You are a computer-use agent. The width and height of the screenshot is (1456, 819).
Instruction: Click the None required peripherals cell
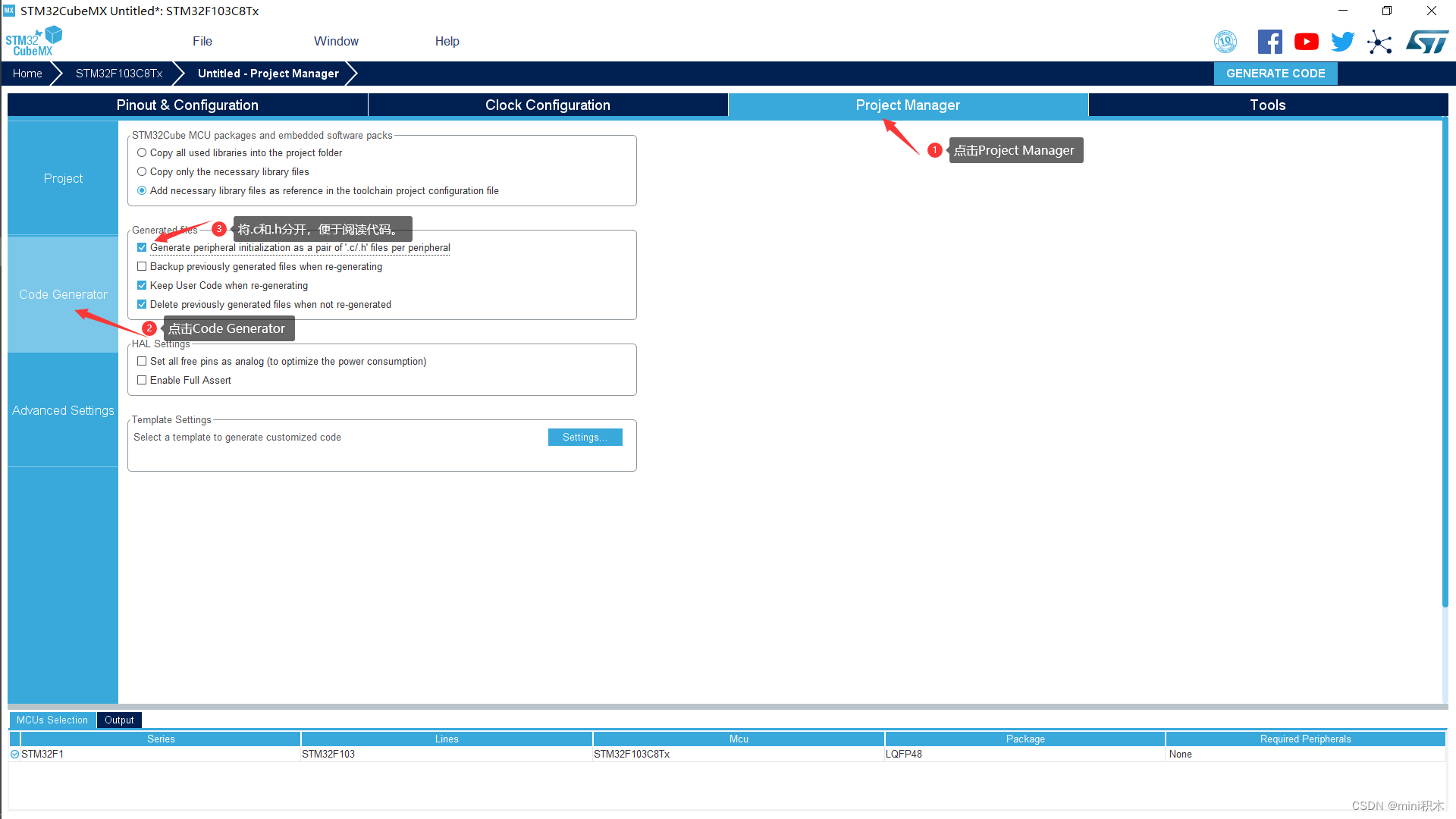tap(1305, 755)
